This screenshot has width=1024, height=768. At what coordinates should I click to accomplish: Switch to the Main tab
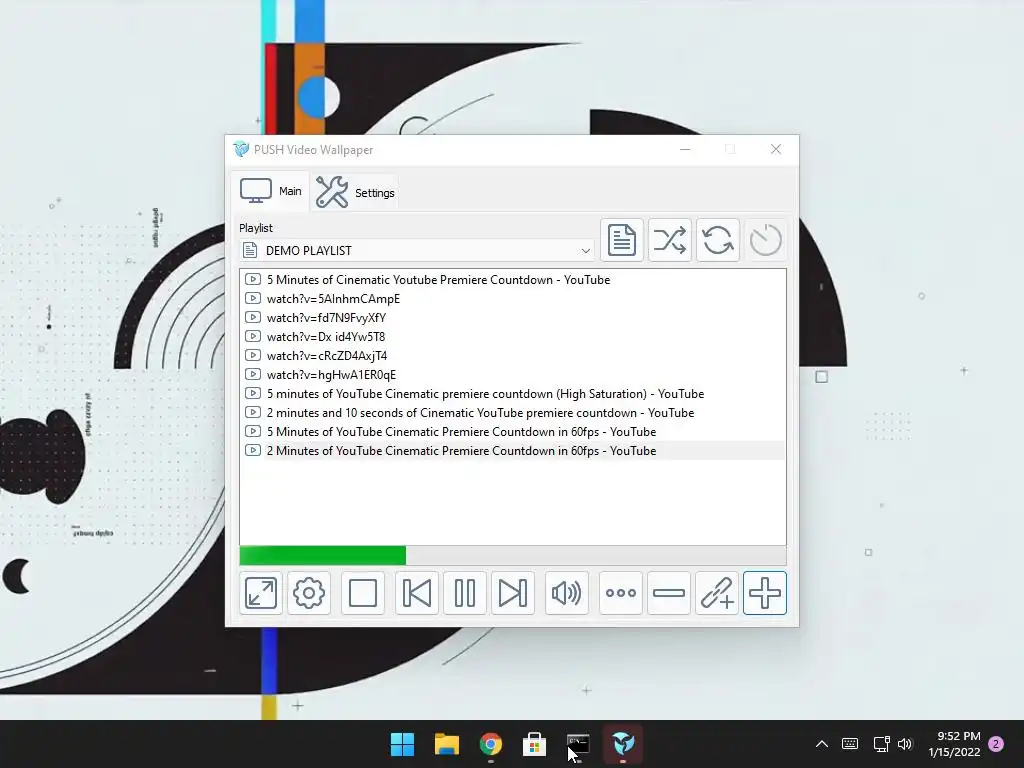270,191
